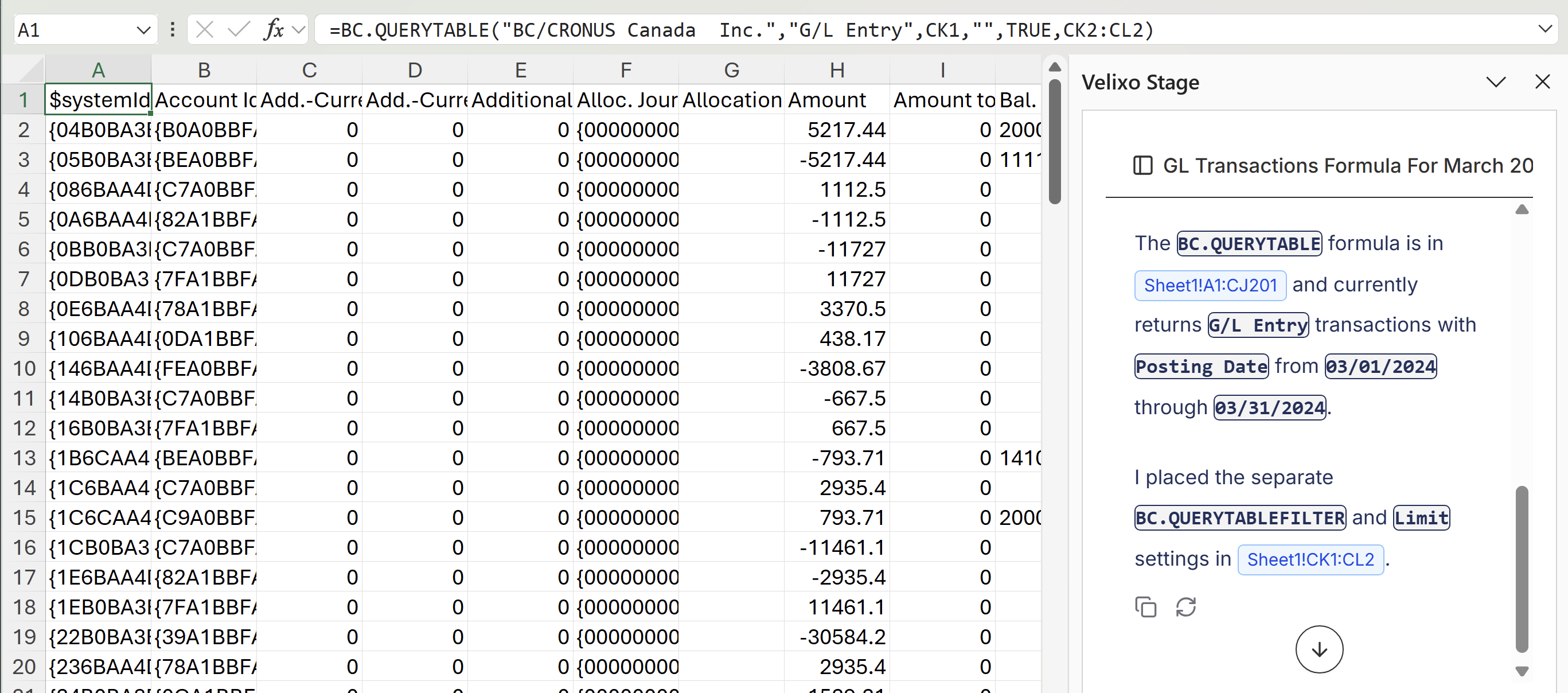
Task: Open the function list dropdown next to fx
Action: coord(298,29)
